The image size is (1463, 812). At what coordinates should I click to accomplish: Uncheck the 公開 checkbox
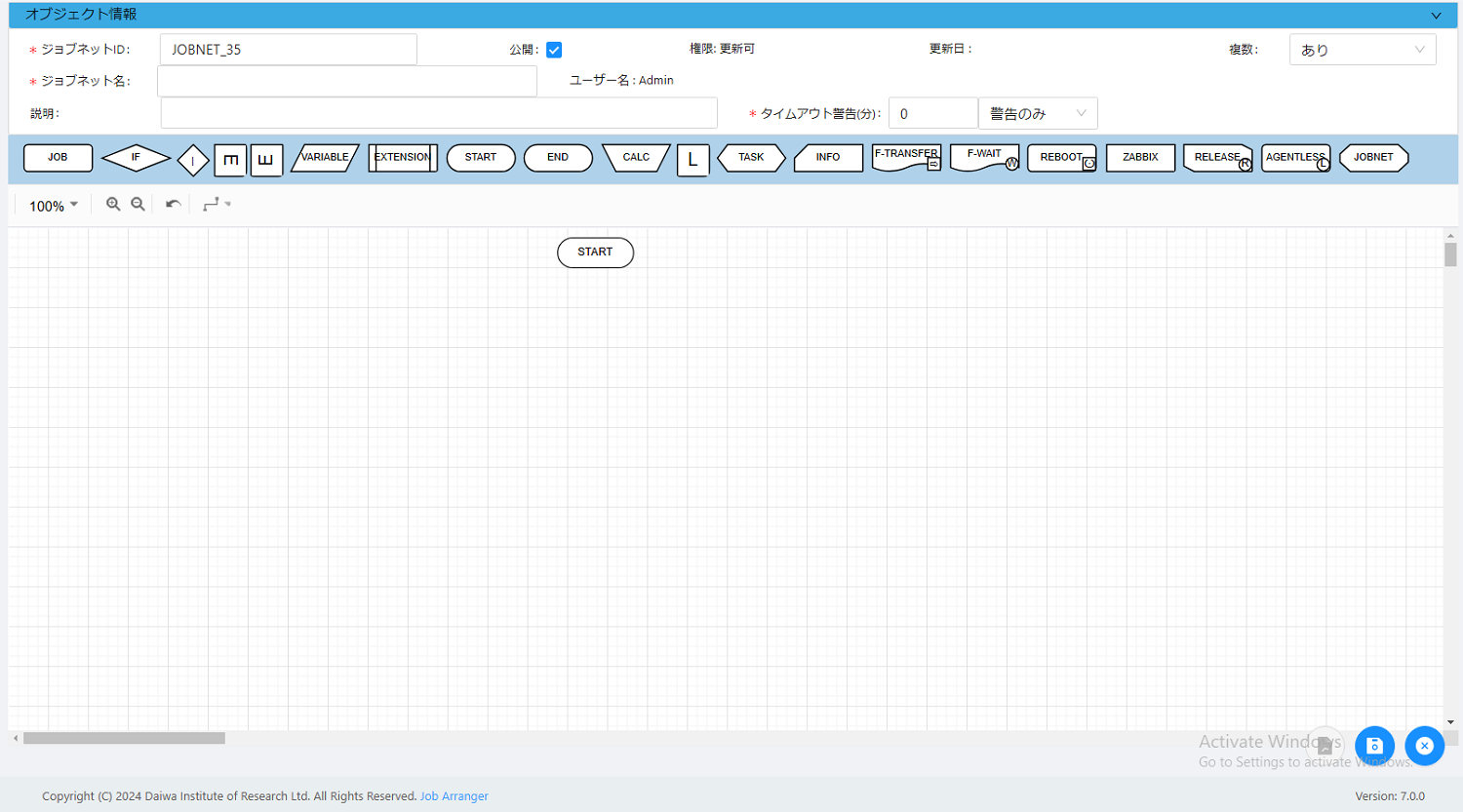pyautogui.click(x=553, y=49)
